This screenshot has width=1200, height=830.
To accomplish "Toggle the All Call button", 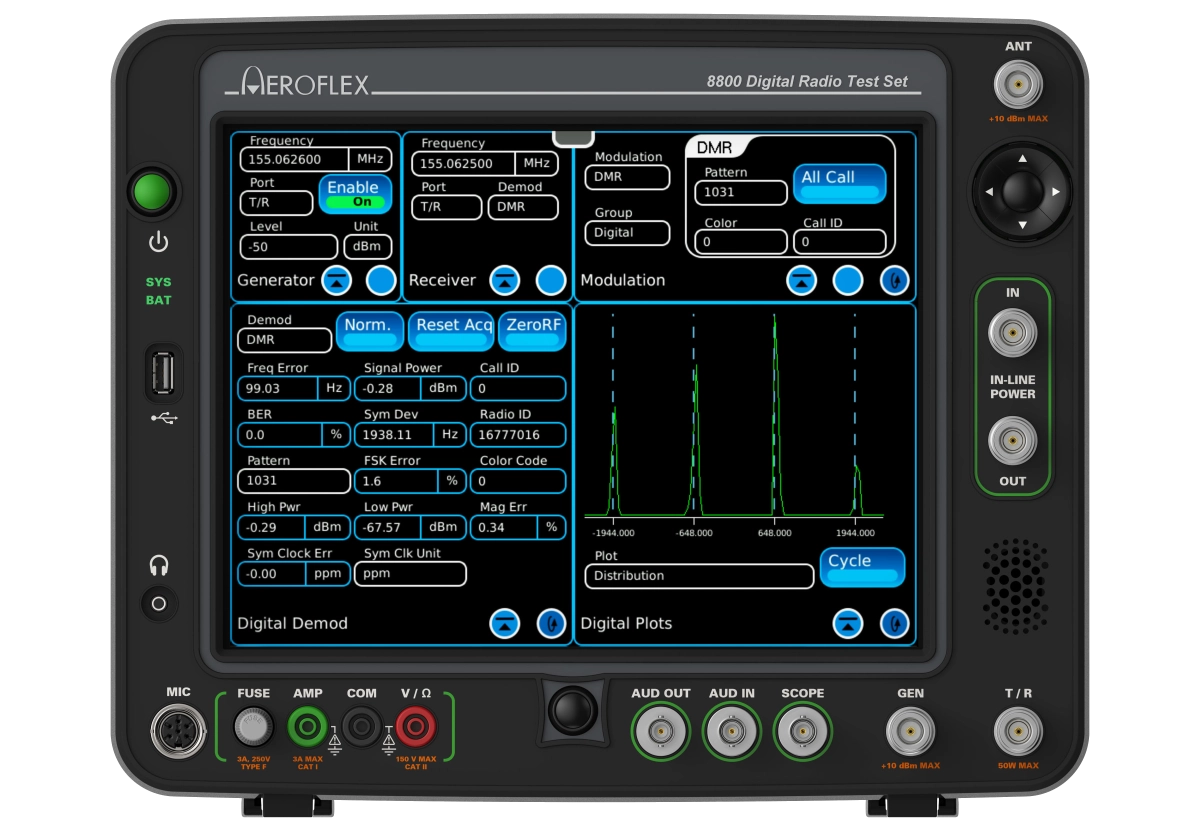I will pos(840,184).
